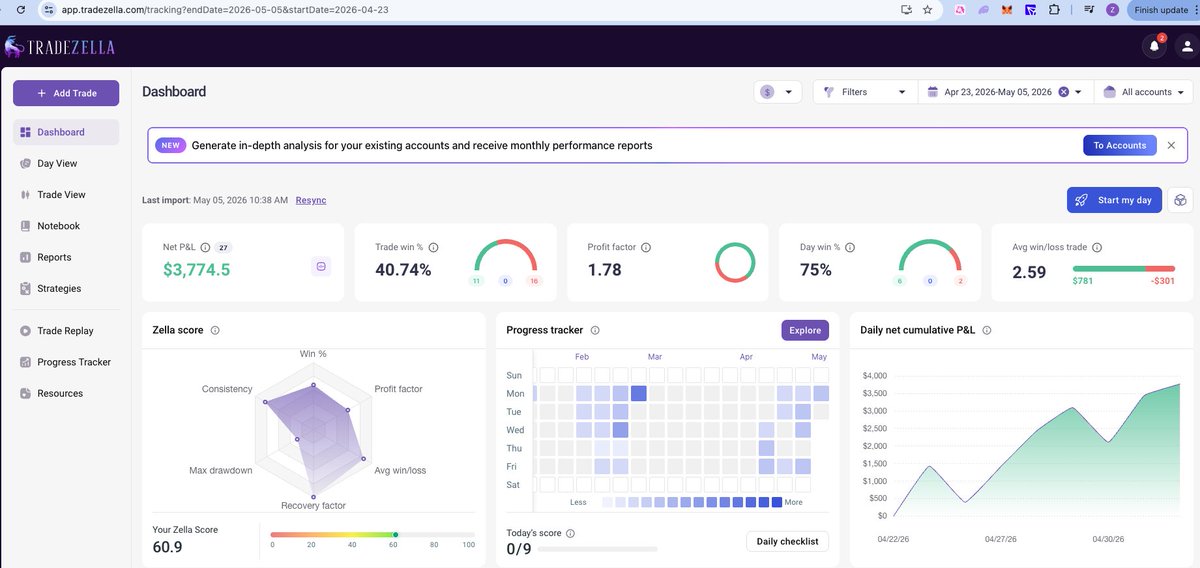Click the 60.9 Zella Score value
The width and height of the screenshot is (1200, 568).
click(167, 547)
